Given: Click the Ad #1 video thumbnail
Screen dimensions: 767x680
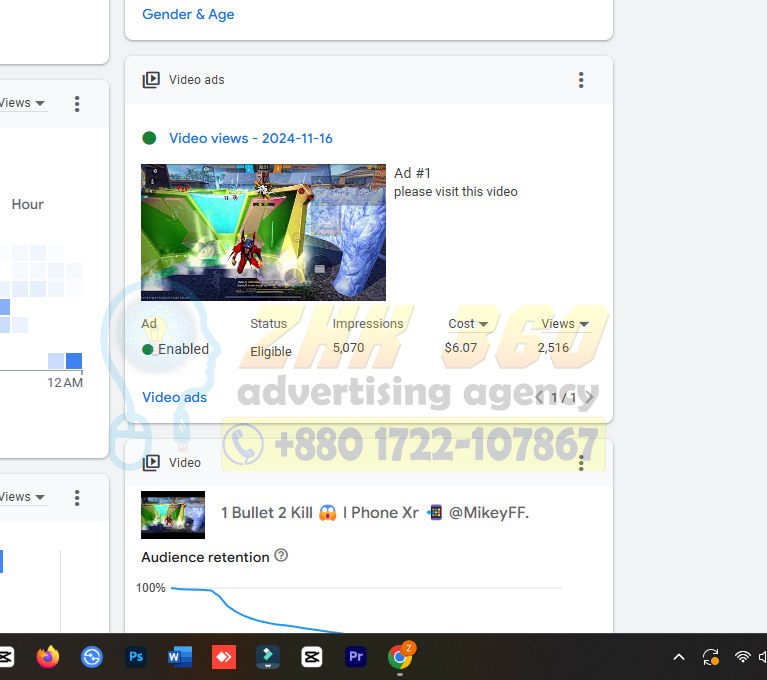Looking at the screenshot, I should (x=263, y=232).
